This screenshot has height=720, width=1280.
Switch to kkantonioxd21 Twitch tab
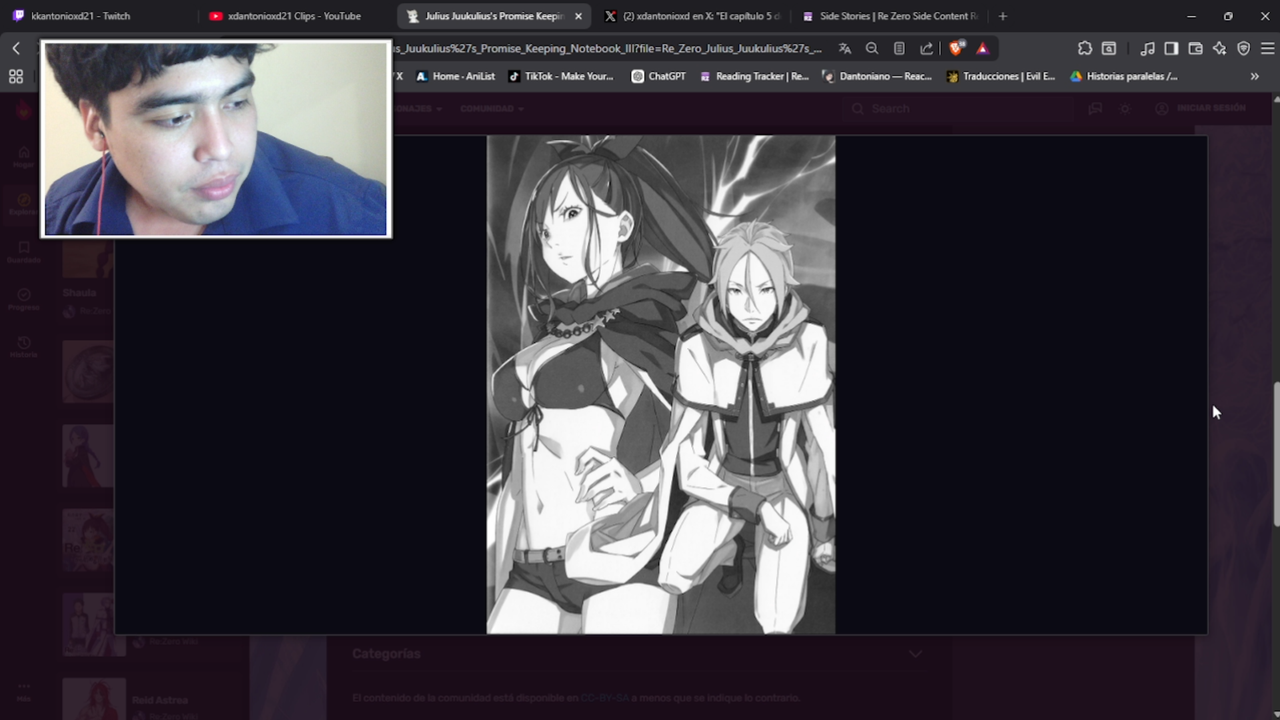click(x=98, y=16)
